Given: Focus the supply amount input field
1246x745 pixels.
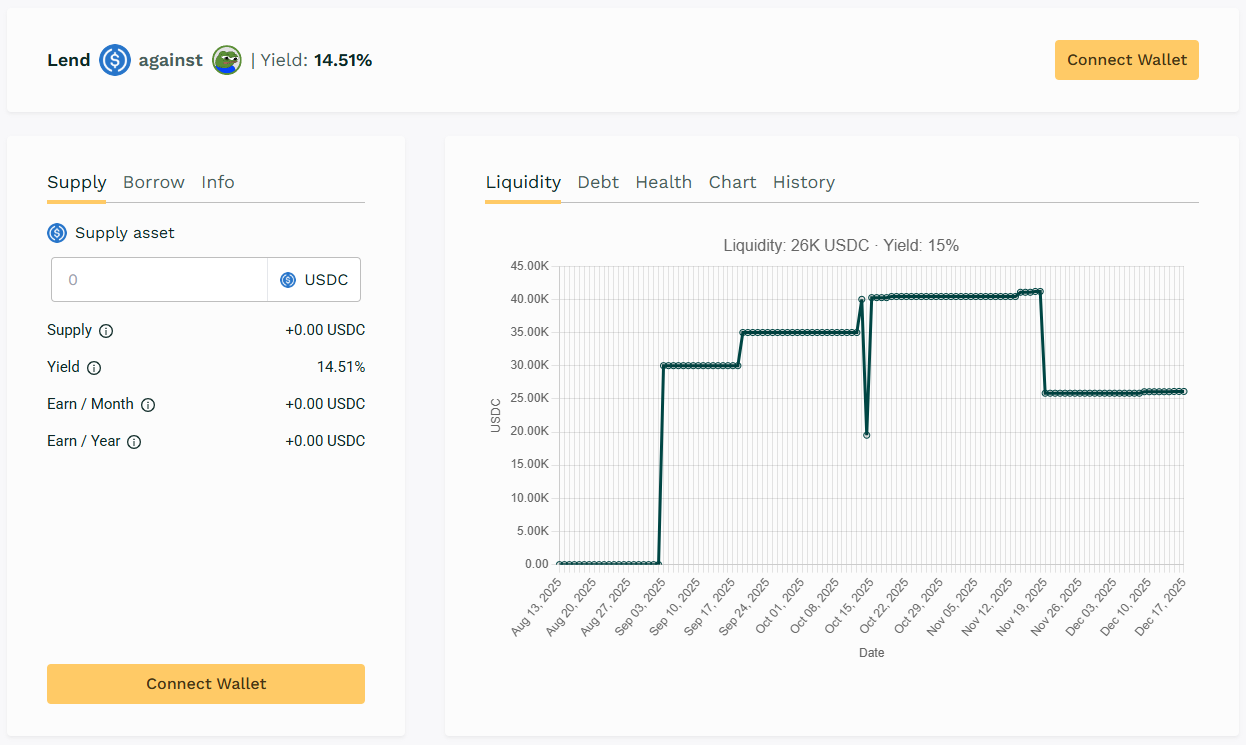Looking at the screenshot, I should click(x=160, y=280).
